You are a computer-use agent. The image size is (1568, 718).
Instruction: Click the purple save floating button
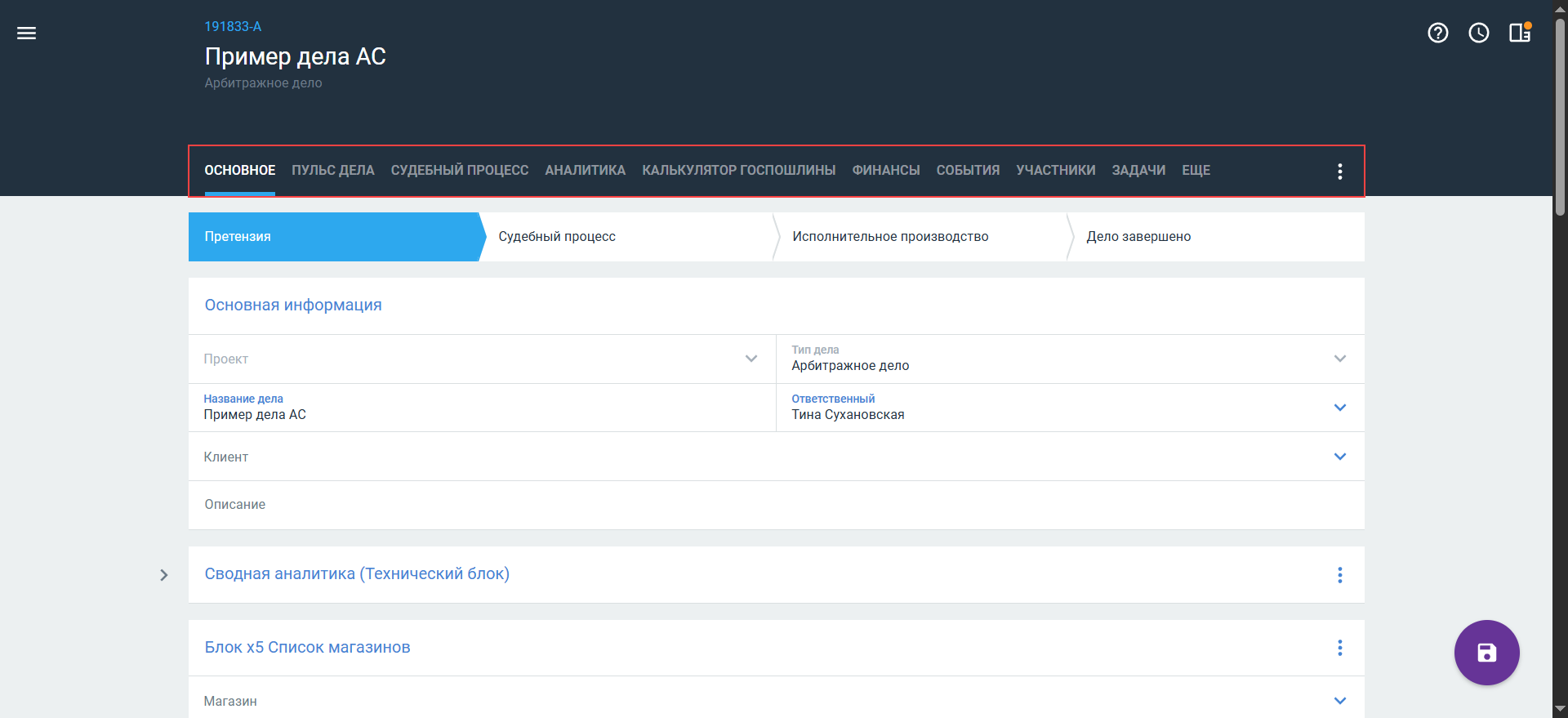pos(1486,653)
